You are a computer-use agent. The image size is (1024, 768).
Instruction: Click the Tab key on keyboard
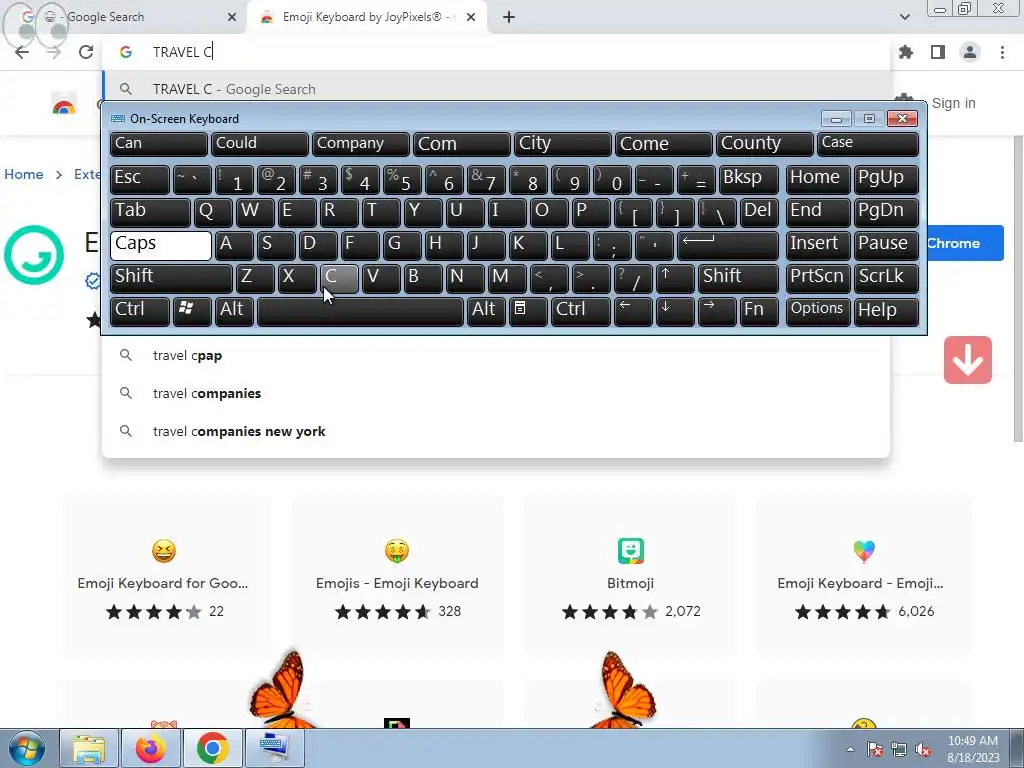150,212
